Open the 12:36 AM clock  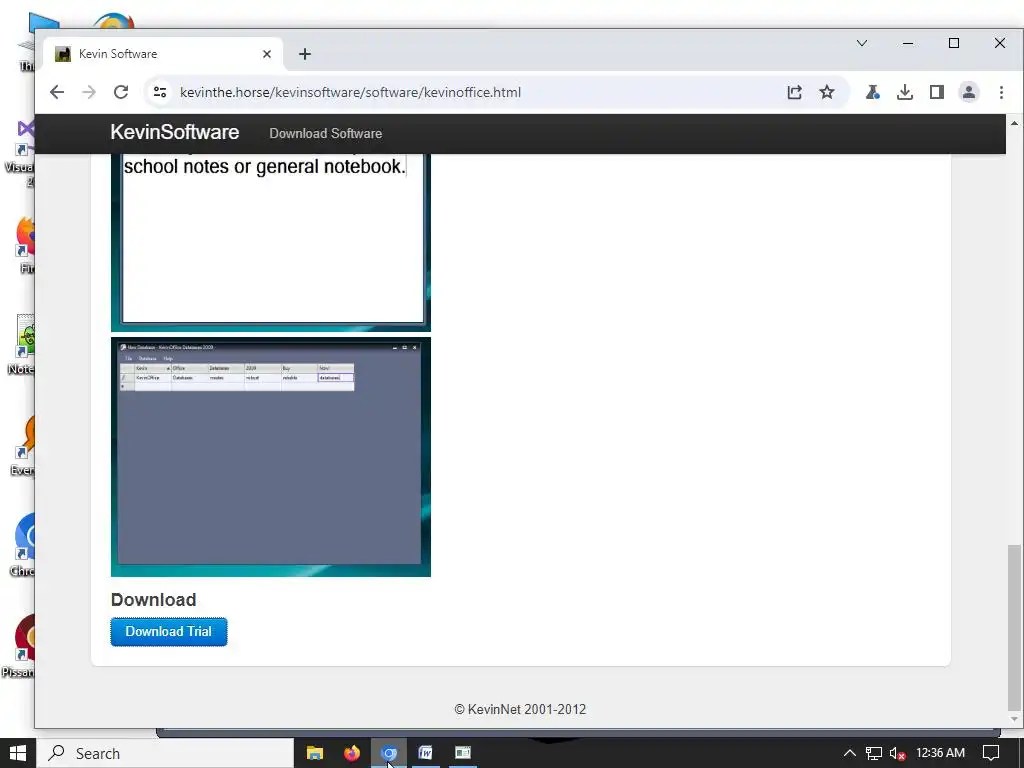(940, 753)
